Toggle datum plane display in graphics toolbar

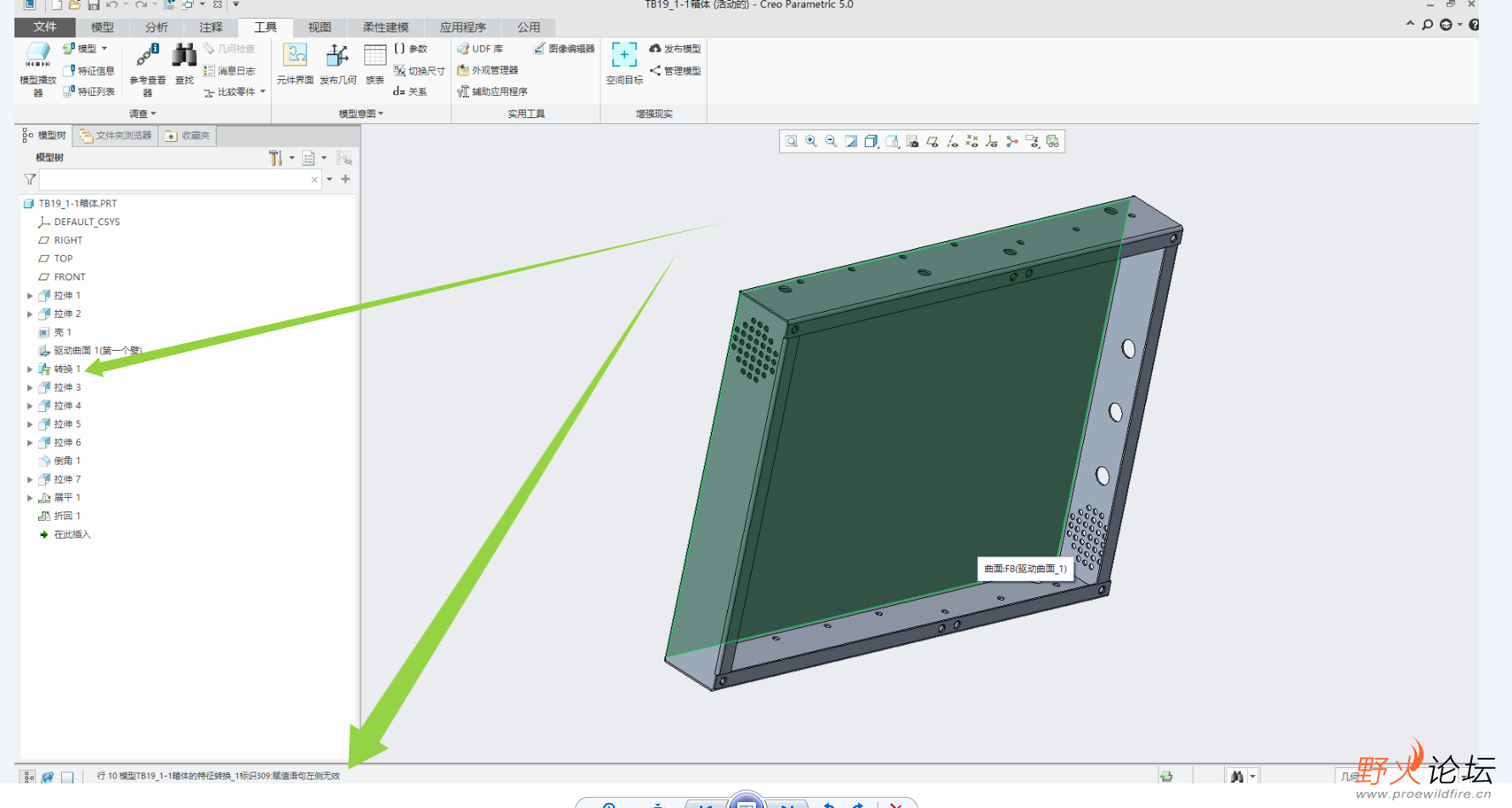click(x=933, y=142)
